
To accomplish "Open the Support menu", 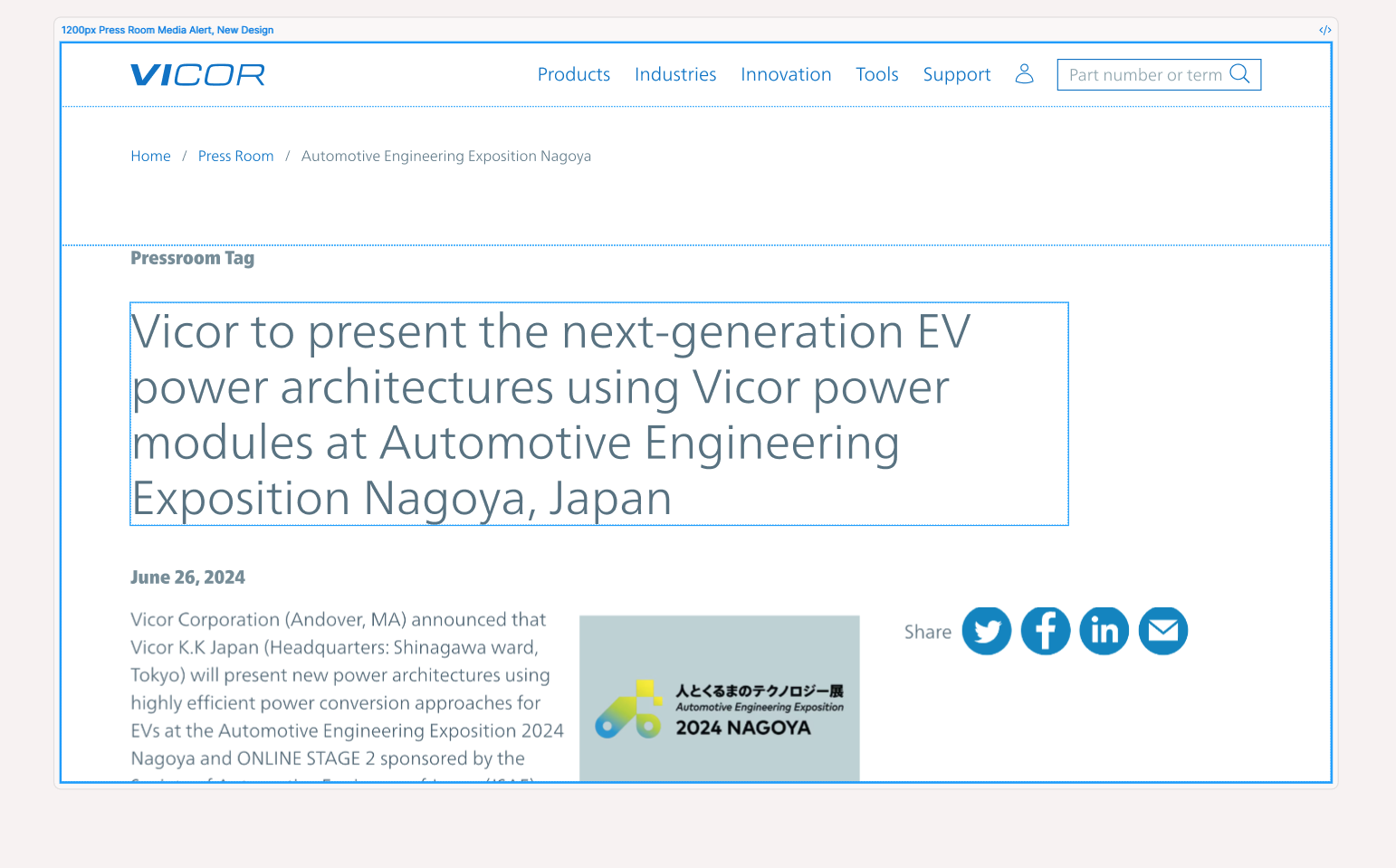I will 957,75.
